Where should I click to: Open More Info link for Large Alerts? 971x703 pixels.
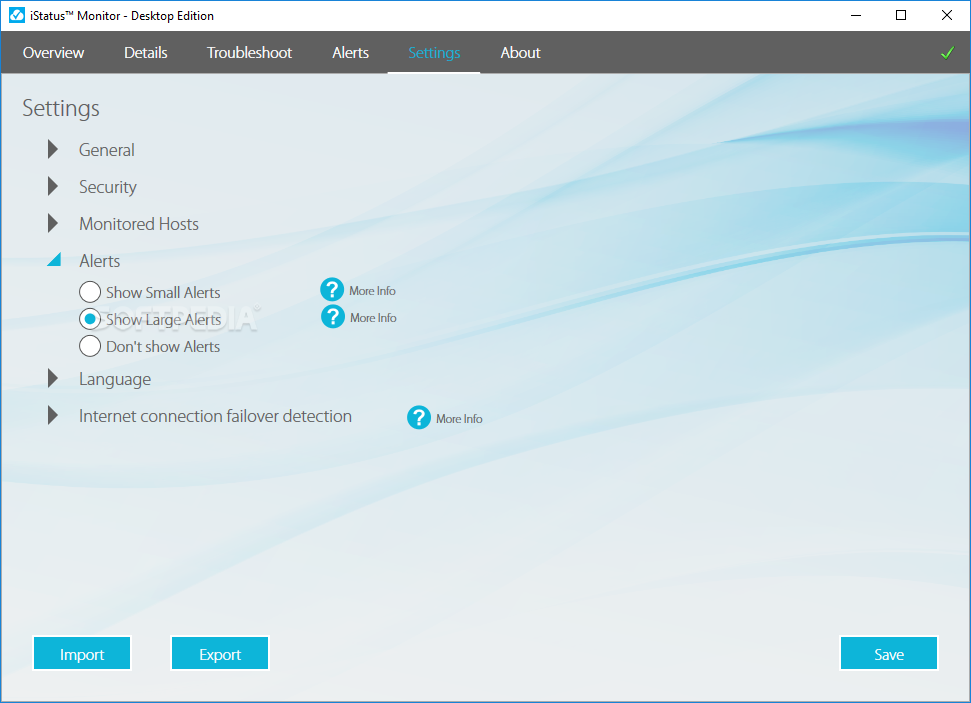(x=373, y=318)
